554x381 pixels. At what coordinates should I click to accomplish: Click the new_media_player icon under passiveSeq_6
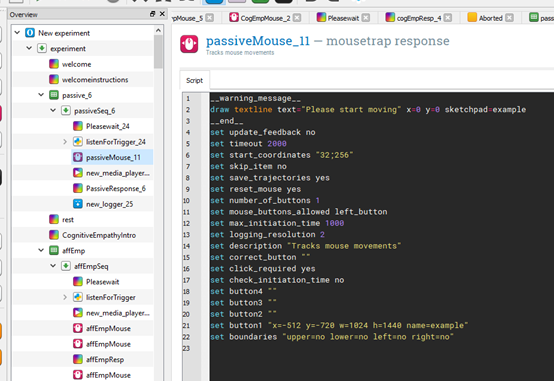[x=78, y=173]
